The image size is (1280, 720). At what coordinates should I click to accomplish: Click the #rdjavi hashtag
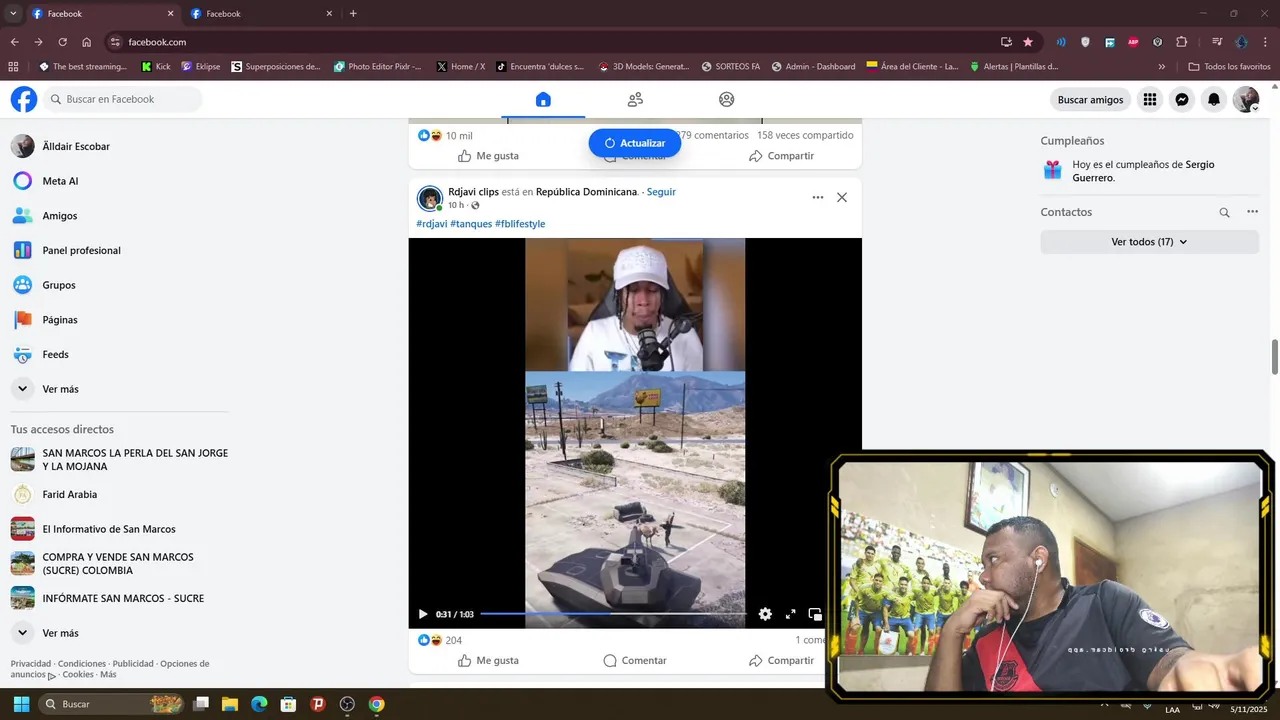pyautogui.click(x=431, y=224)
